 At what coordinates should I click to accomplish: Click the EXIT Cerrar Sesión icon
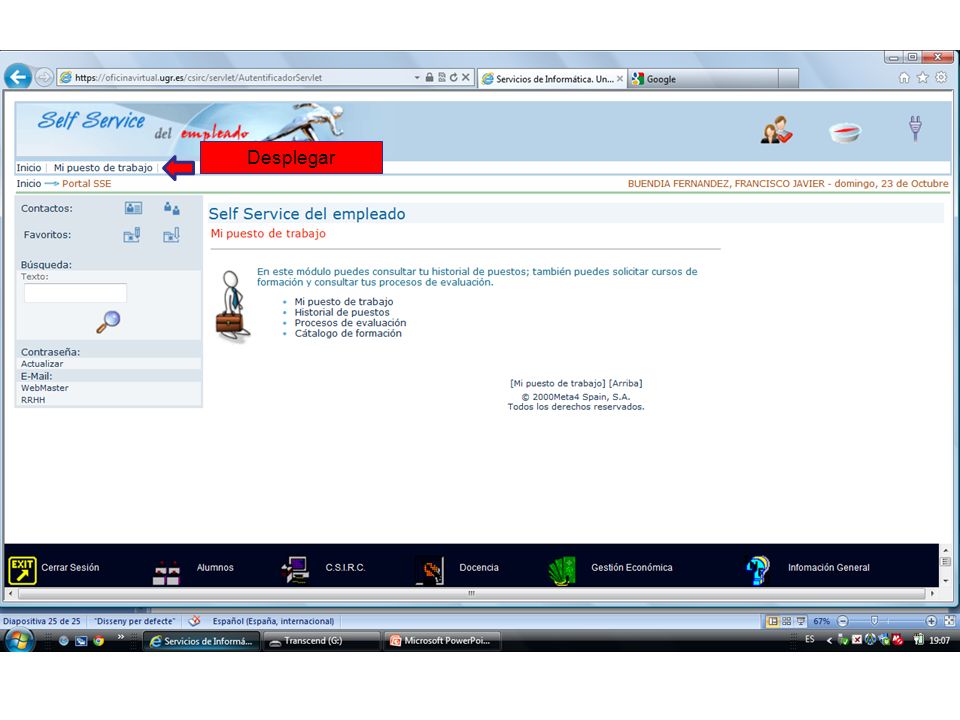22,570
